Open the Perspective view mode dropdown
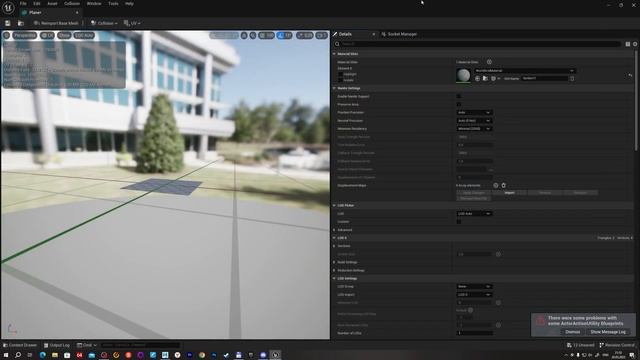Viewport: 640px width, 360px height. click(x=24, y=36)
